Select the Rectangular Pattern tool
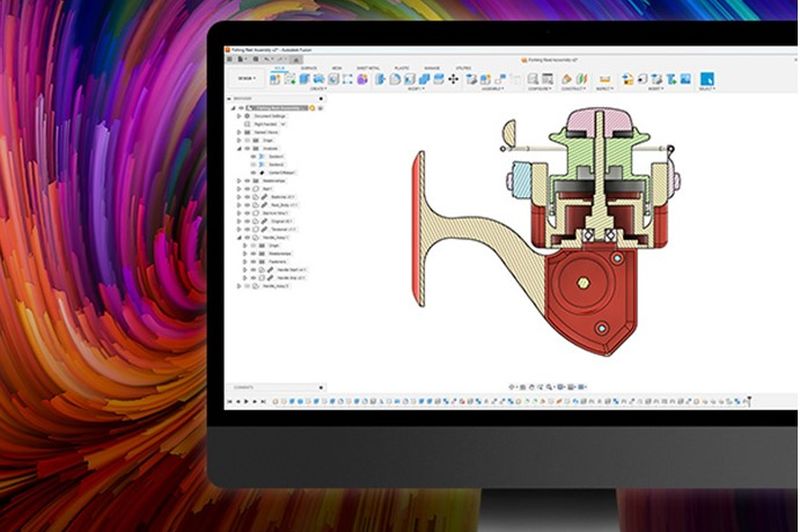800x532 pixels. click(x=347, y=79)
